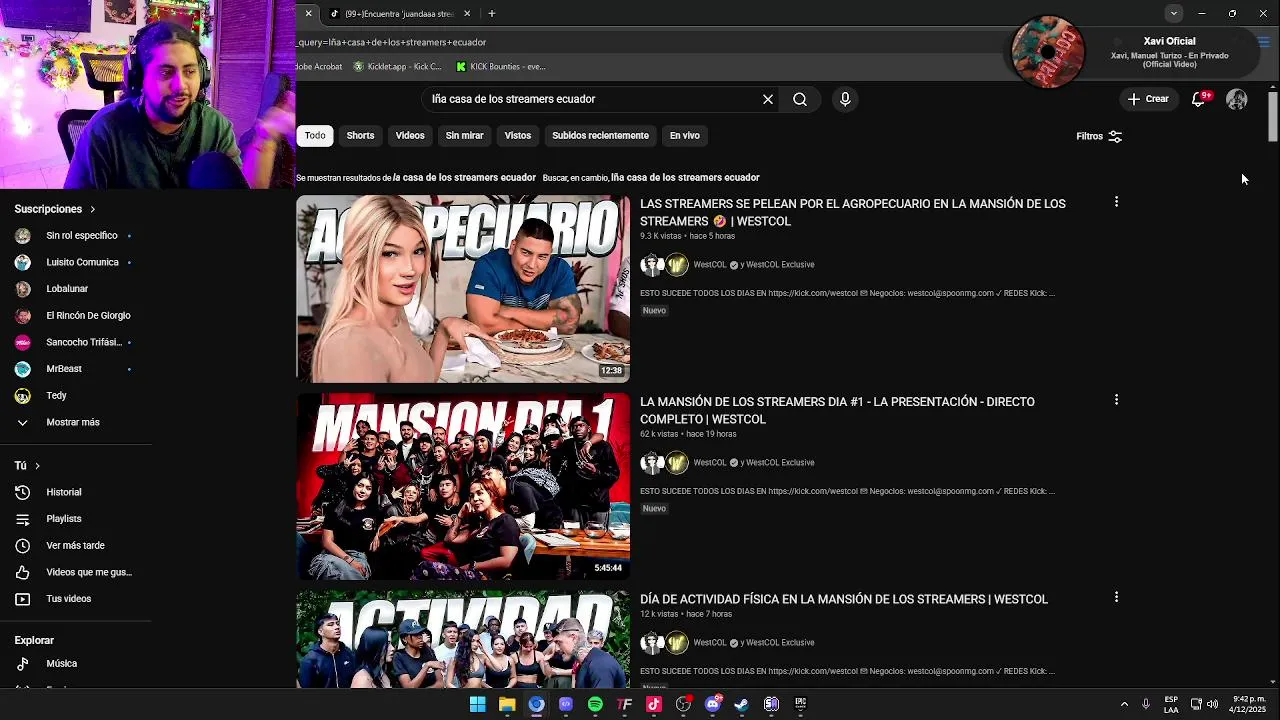This screenshot has height=720, width=1280.
Task: Open the Windows Start menu
Action: tap(477, 704)
